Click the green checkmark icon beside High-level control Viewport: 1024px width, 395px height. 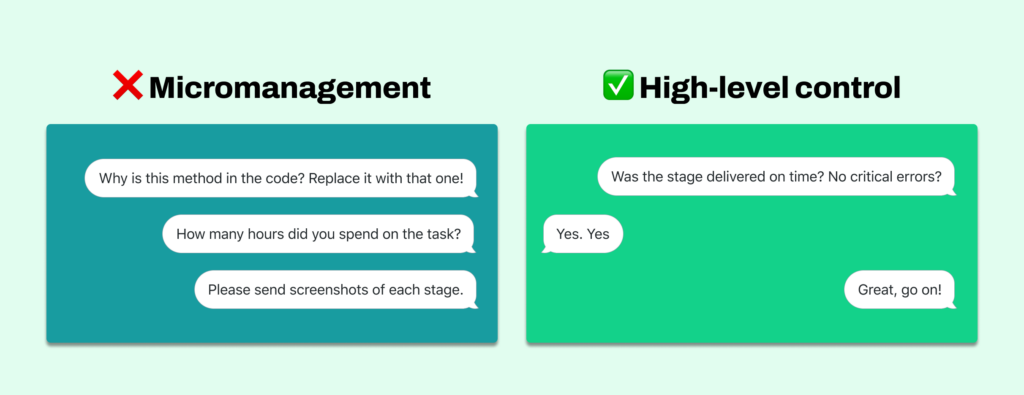tap(618, 86)
